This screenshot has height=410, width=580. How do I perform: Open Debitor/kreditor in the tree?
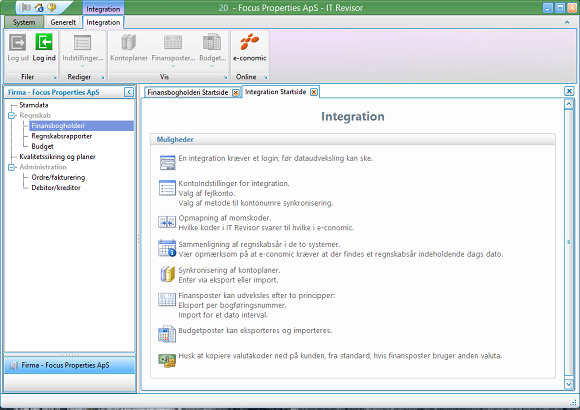pyautogui.click(x=56, y=188)
